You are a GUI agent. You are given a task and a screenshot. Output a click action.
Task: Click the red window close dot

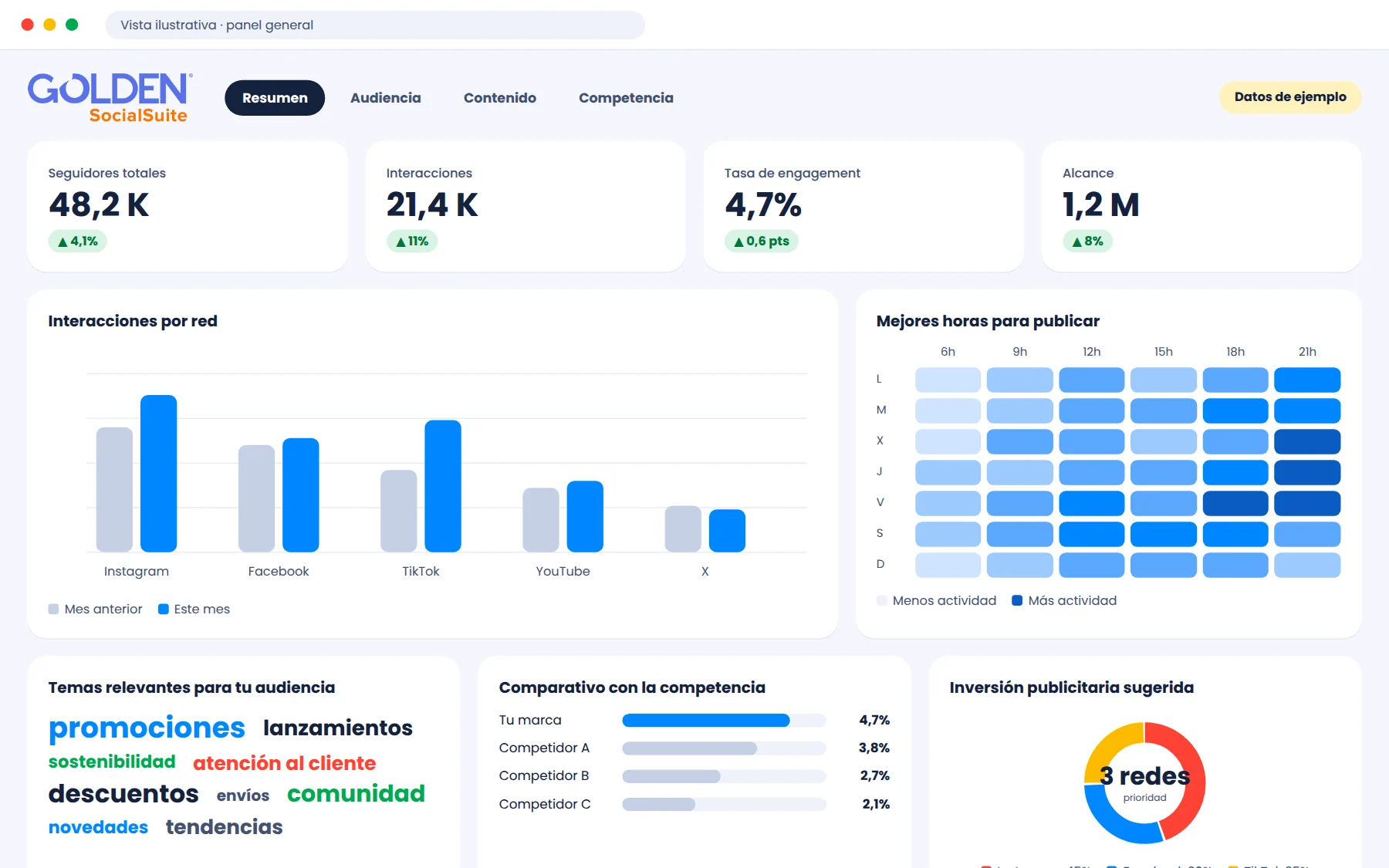[x=28, y=25]
